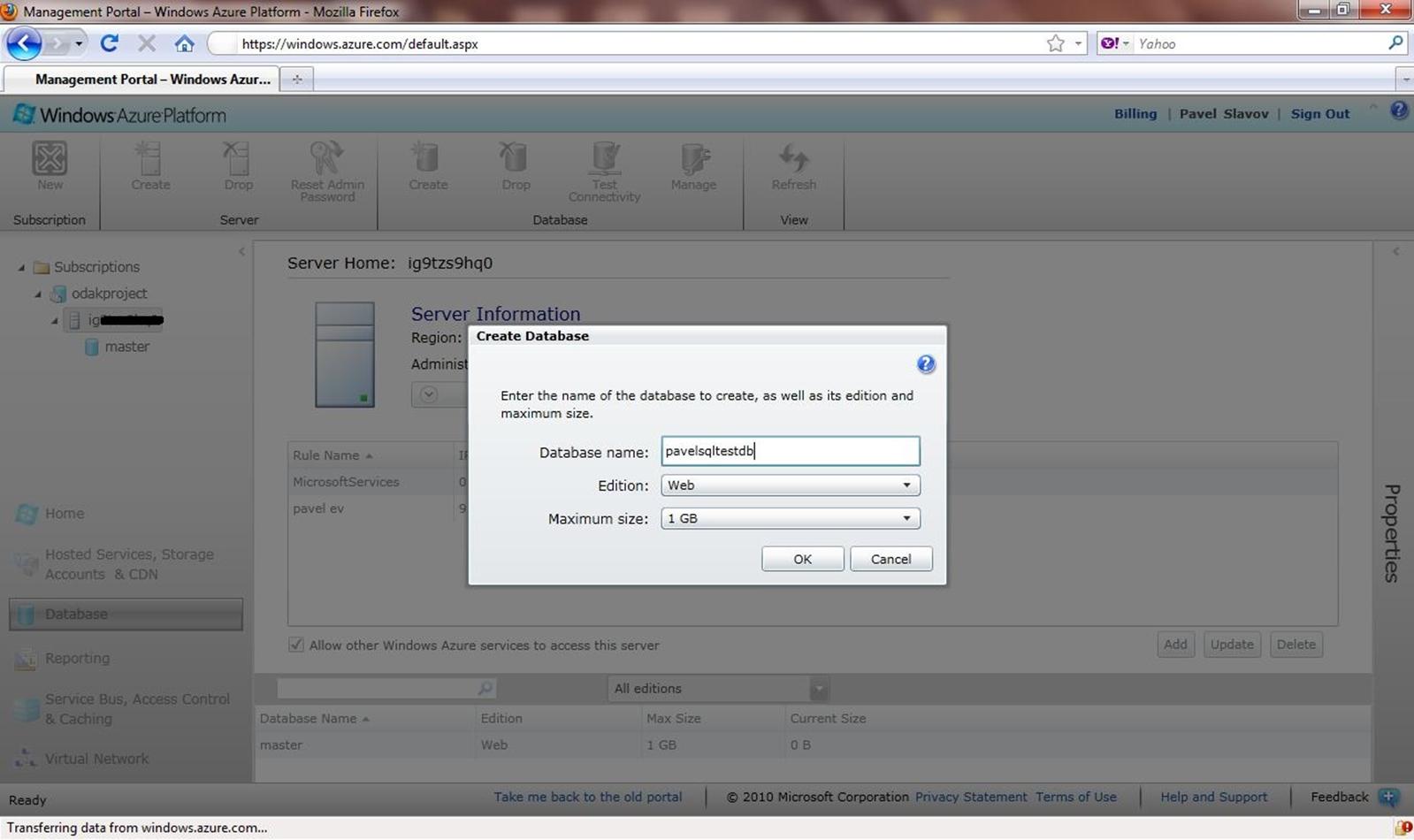Click the Server Drop ribbon icon
Viewport: 1414px width, 840px height.
pos(237,159)
